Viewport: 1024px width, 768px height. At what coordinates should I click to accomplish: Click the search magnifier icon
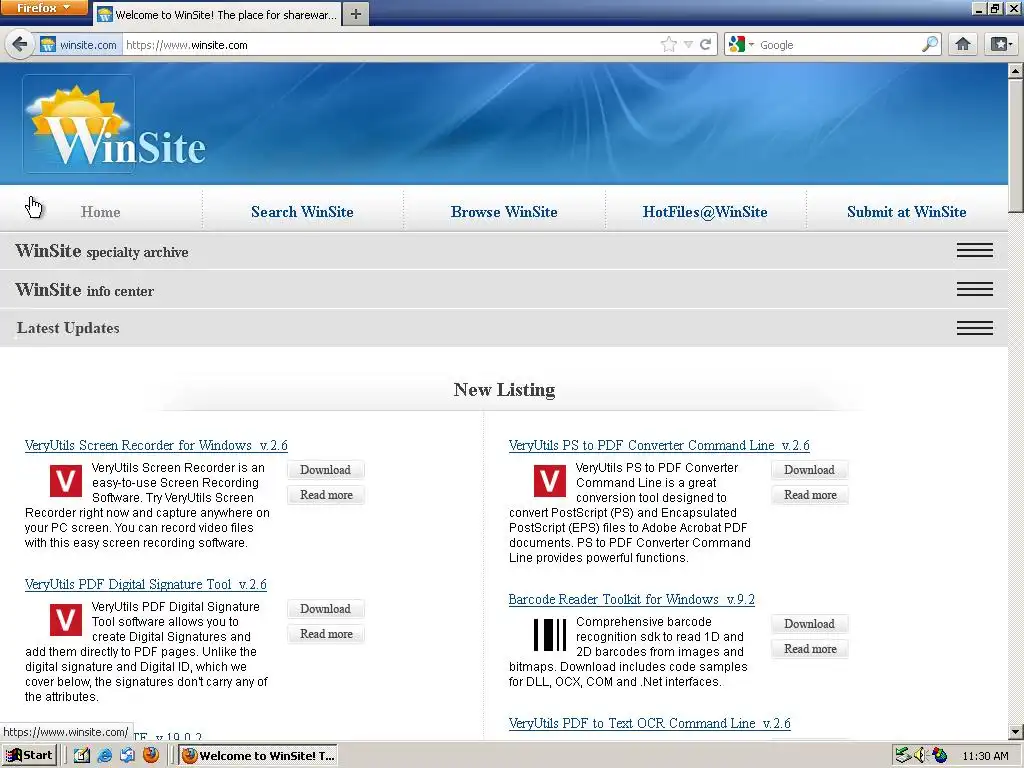tap(929, 44)
